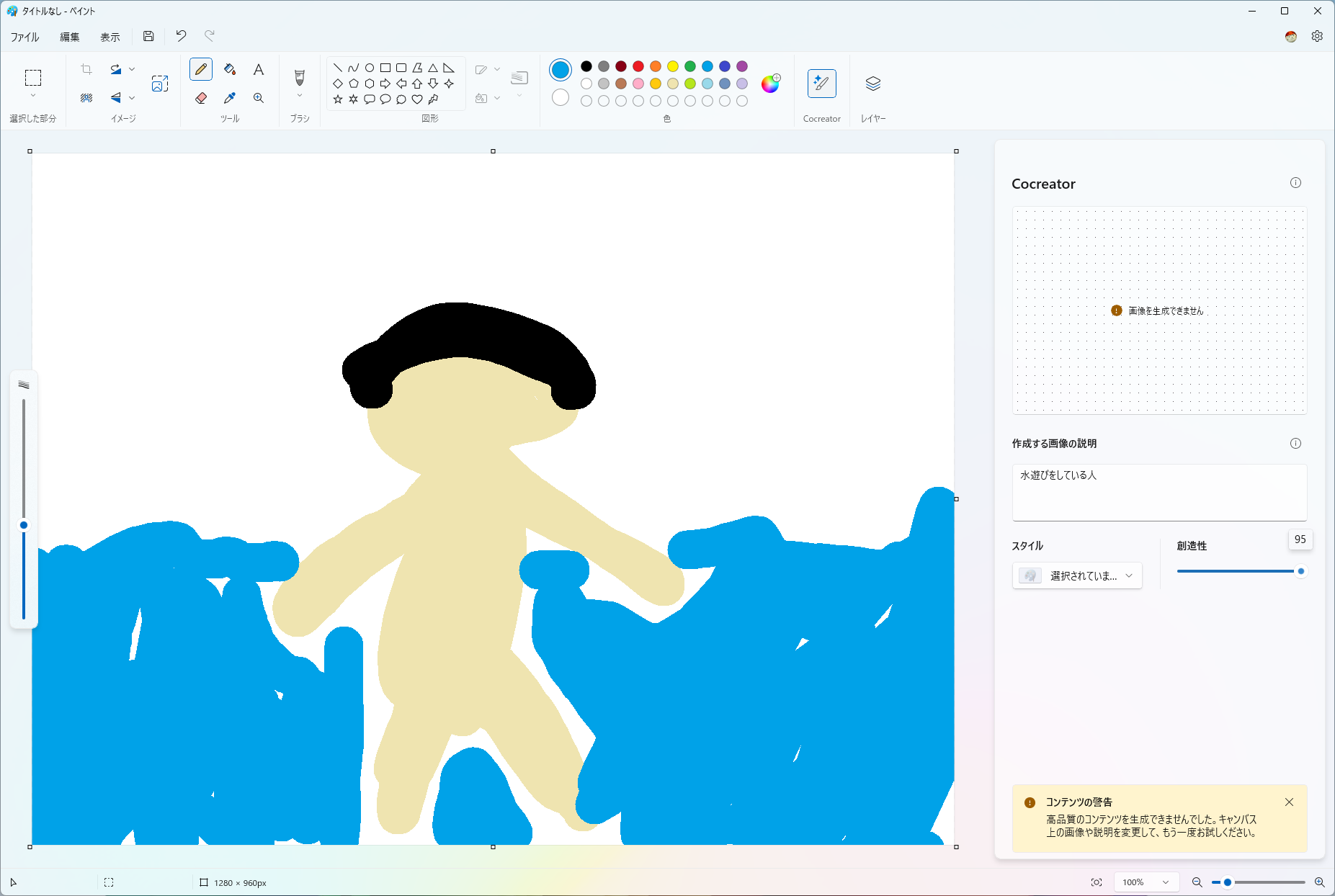Screen dimensions: 1335x896
Task: Select the Text tool
Action: point(259,69)
